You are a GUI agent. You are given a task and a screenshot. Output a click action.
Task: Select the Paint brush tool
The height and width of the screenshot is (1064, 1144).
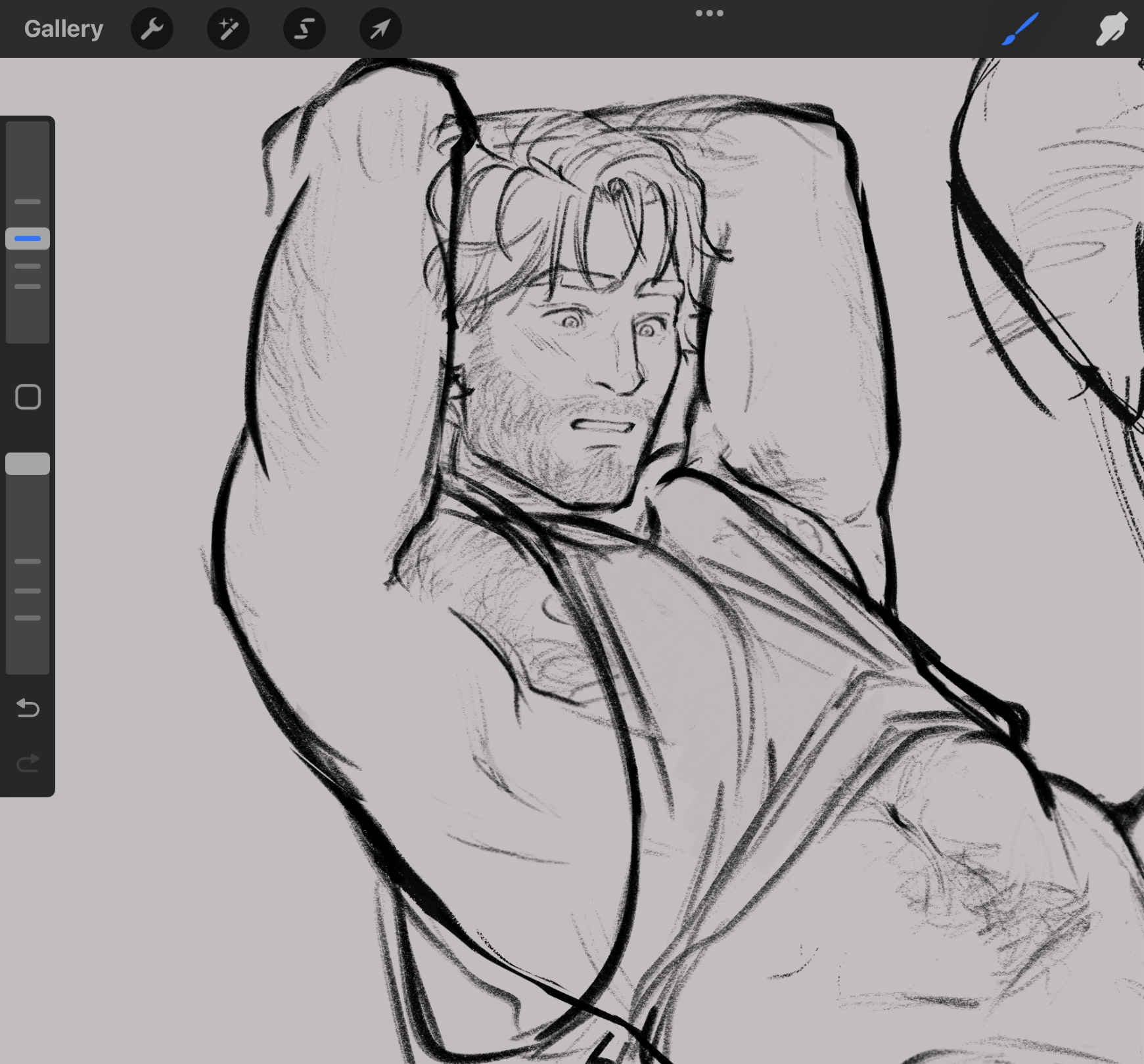1020,29
